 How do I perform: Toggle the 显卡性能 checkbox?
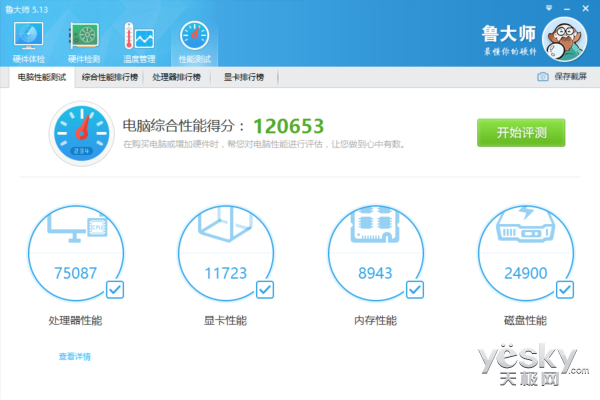coord(265,290)
